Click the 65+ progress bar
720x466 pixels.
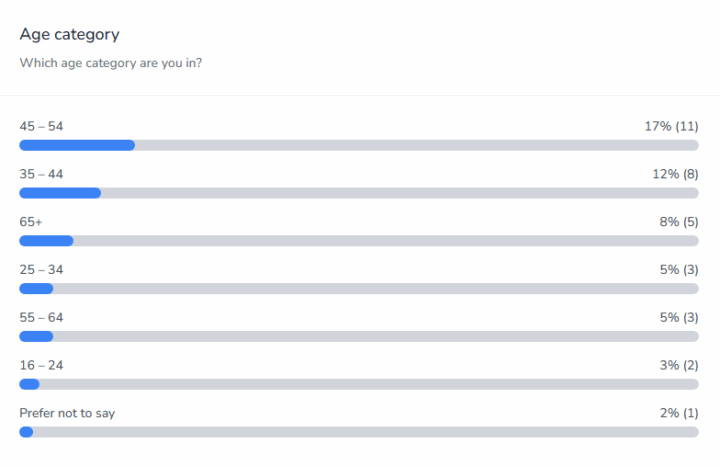[x=359, y=241]
